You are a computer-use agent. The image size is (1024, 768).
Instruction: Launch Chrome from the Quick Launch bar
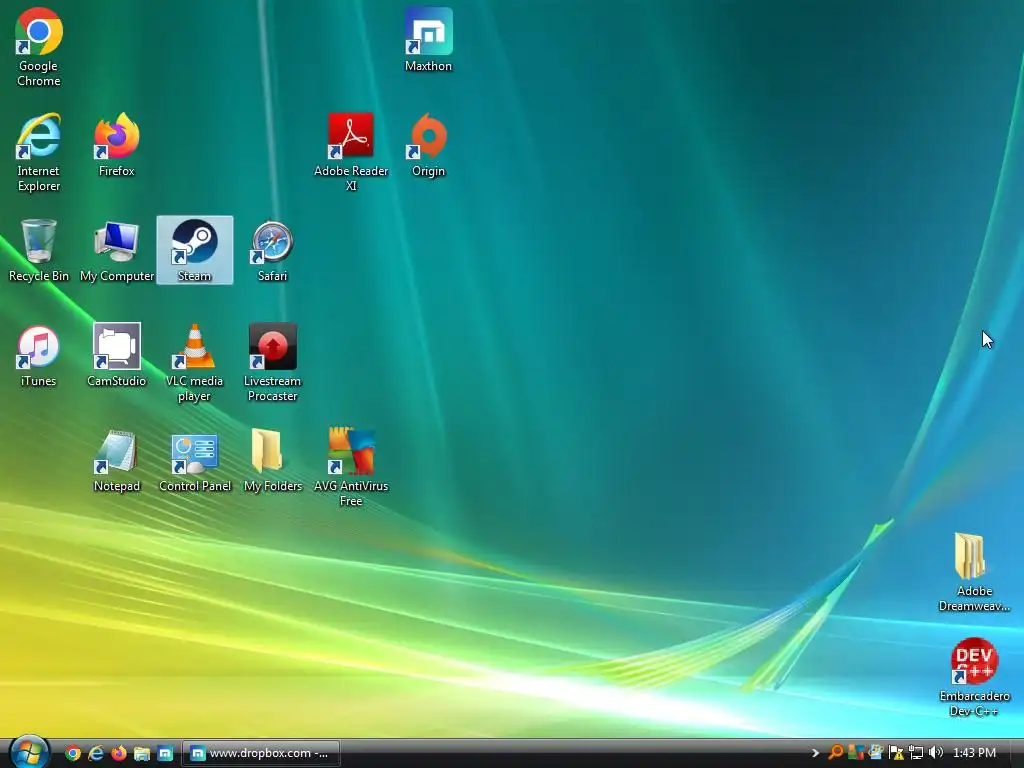tap(73, 753)
